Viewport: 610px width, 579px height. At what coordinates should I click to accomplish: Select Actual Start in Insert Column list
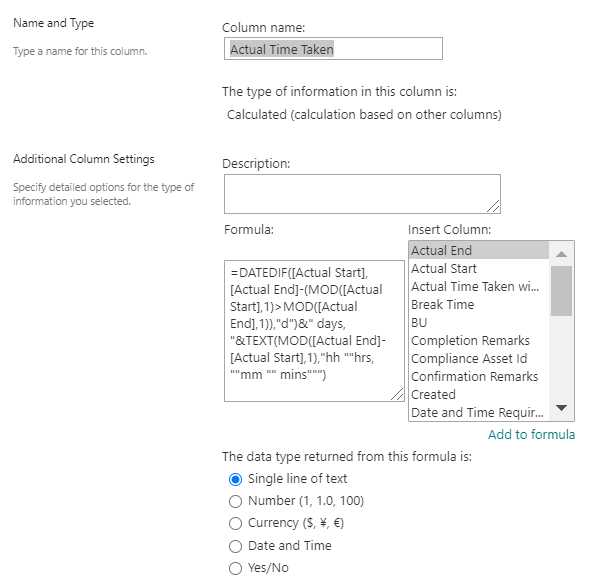click(x=479, y=268)
